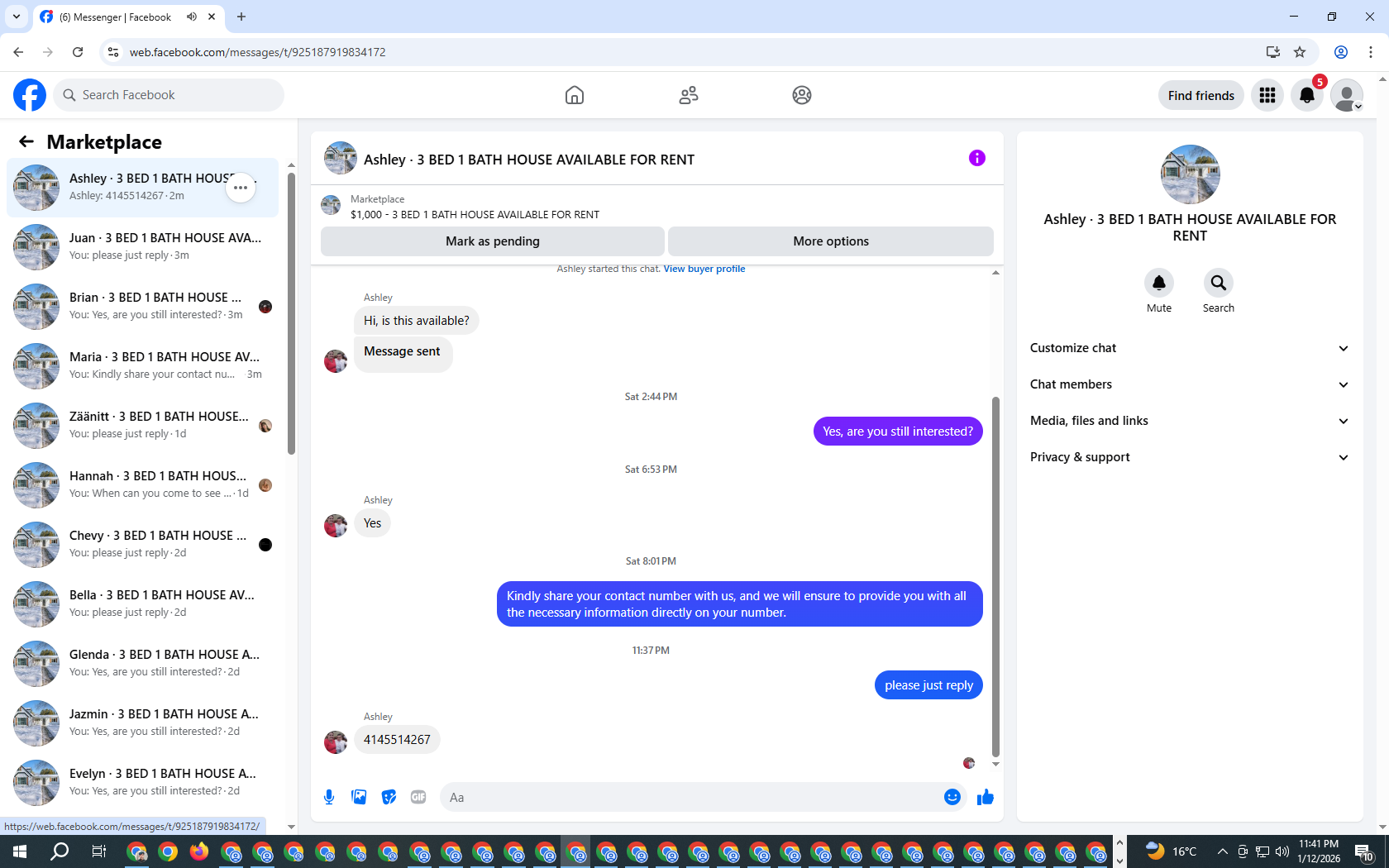Open Zäänitt's conversation in the list
Screen dimensions: 1389x868
click(142, 425)
